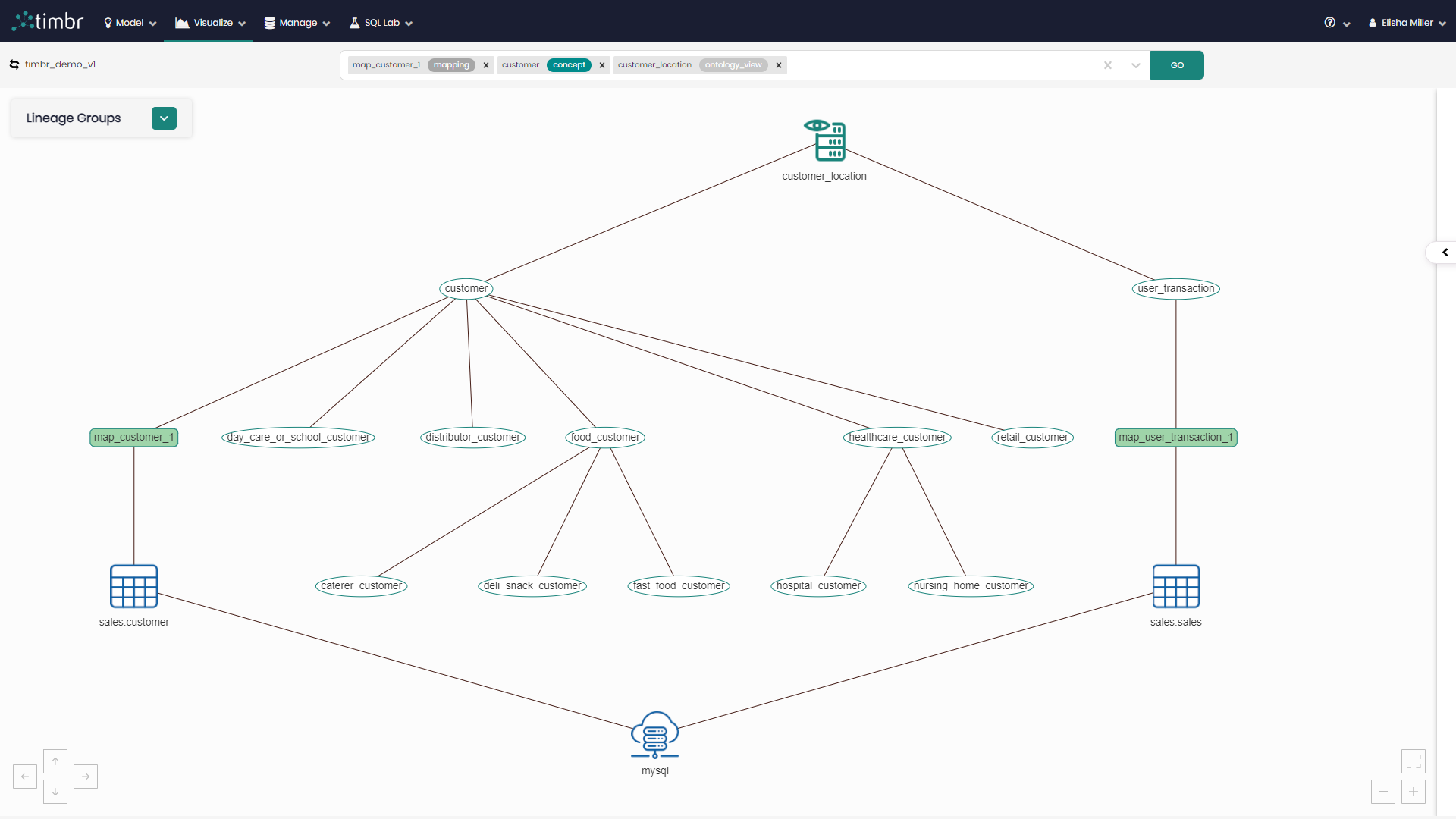Screen dimensions: 1456x819
Task: Click the swap icon next to timbr_demo_v1
Action: 14,64
